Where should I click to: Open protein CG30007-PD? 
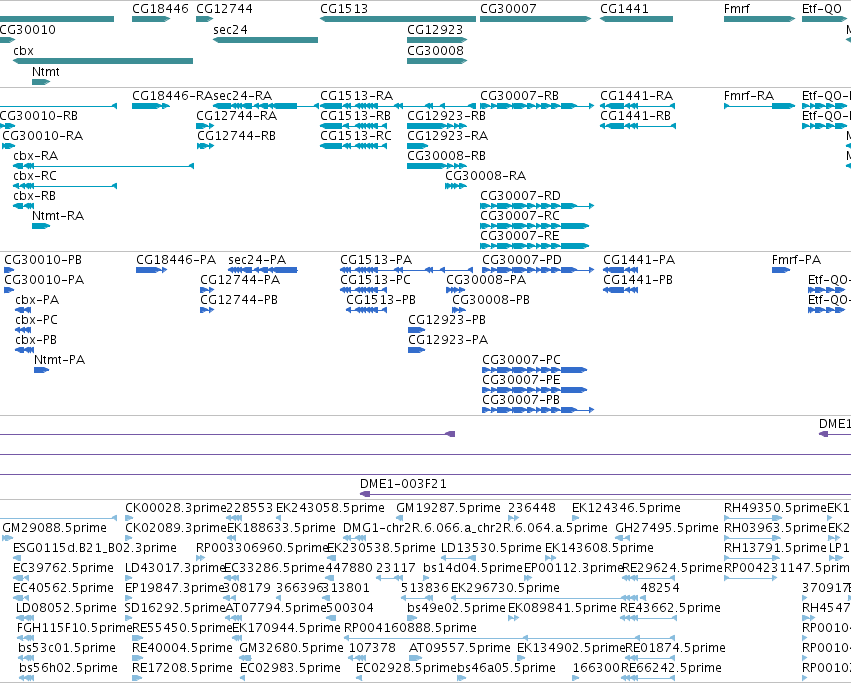522,260
